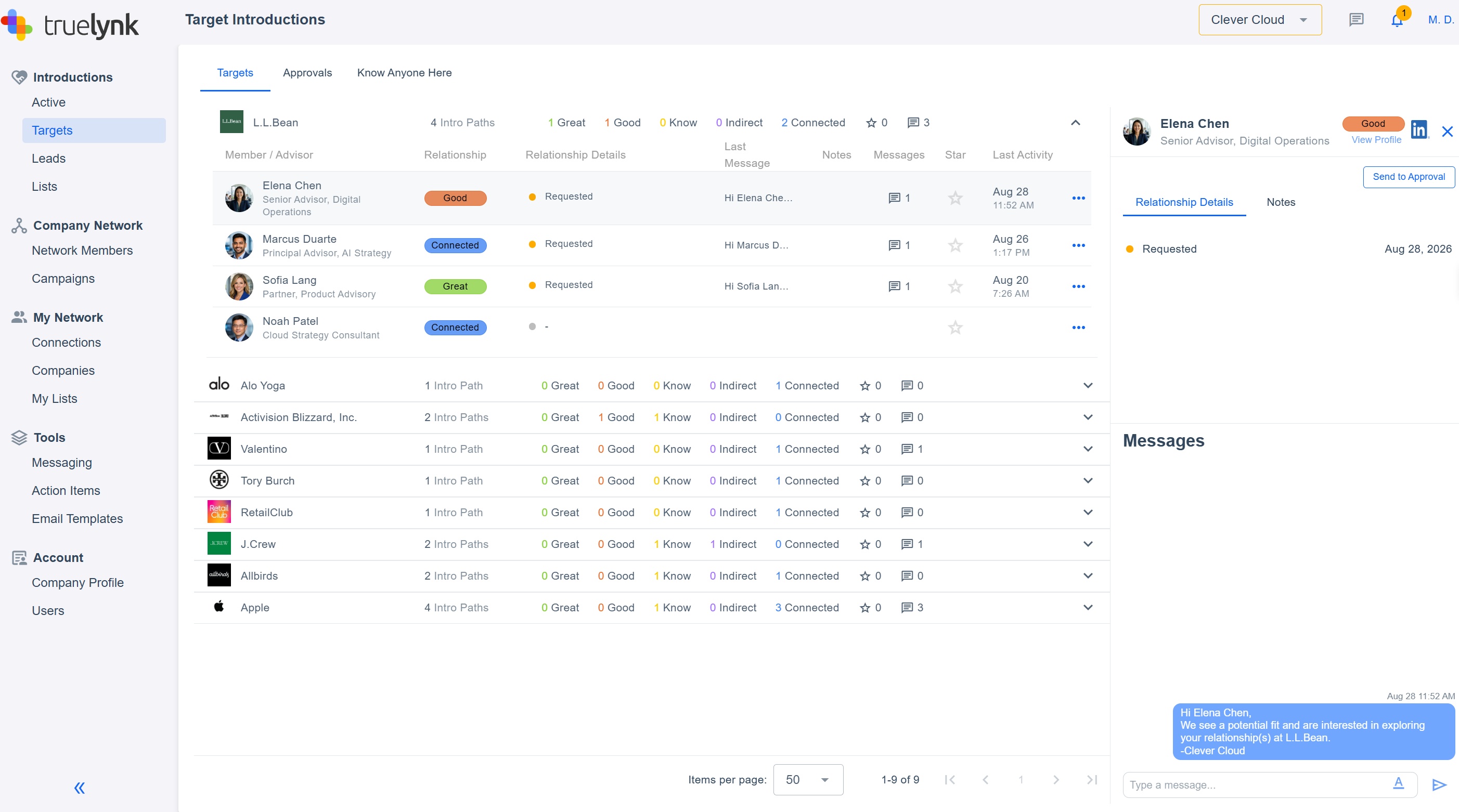Open the messages icon in top bar

point(1356,20)
